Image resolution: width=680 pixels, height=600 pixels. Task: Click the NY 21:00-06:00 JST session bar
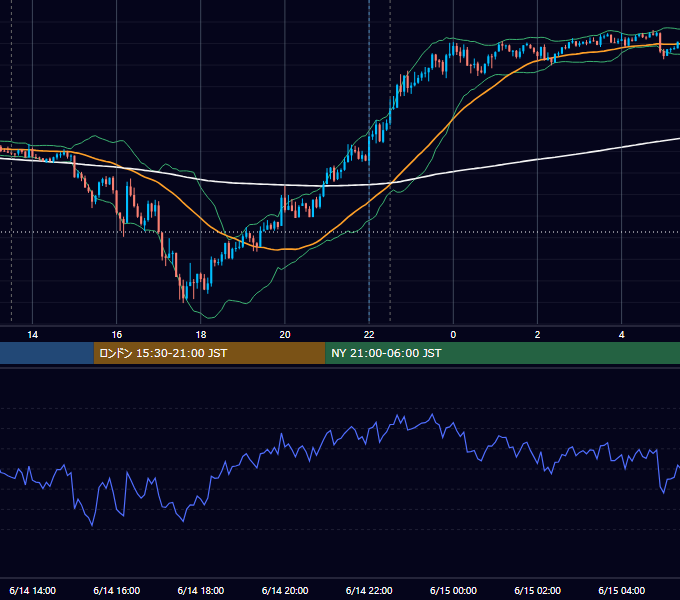[502, 353]
